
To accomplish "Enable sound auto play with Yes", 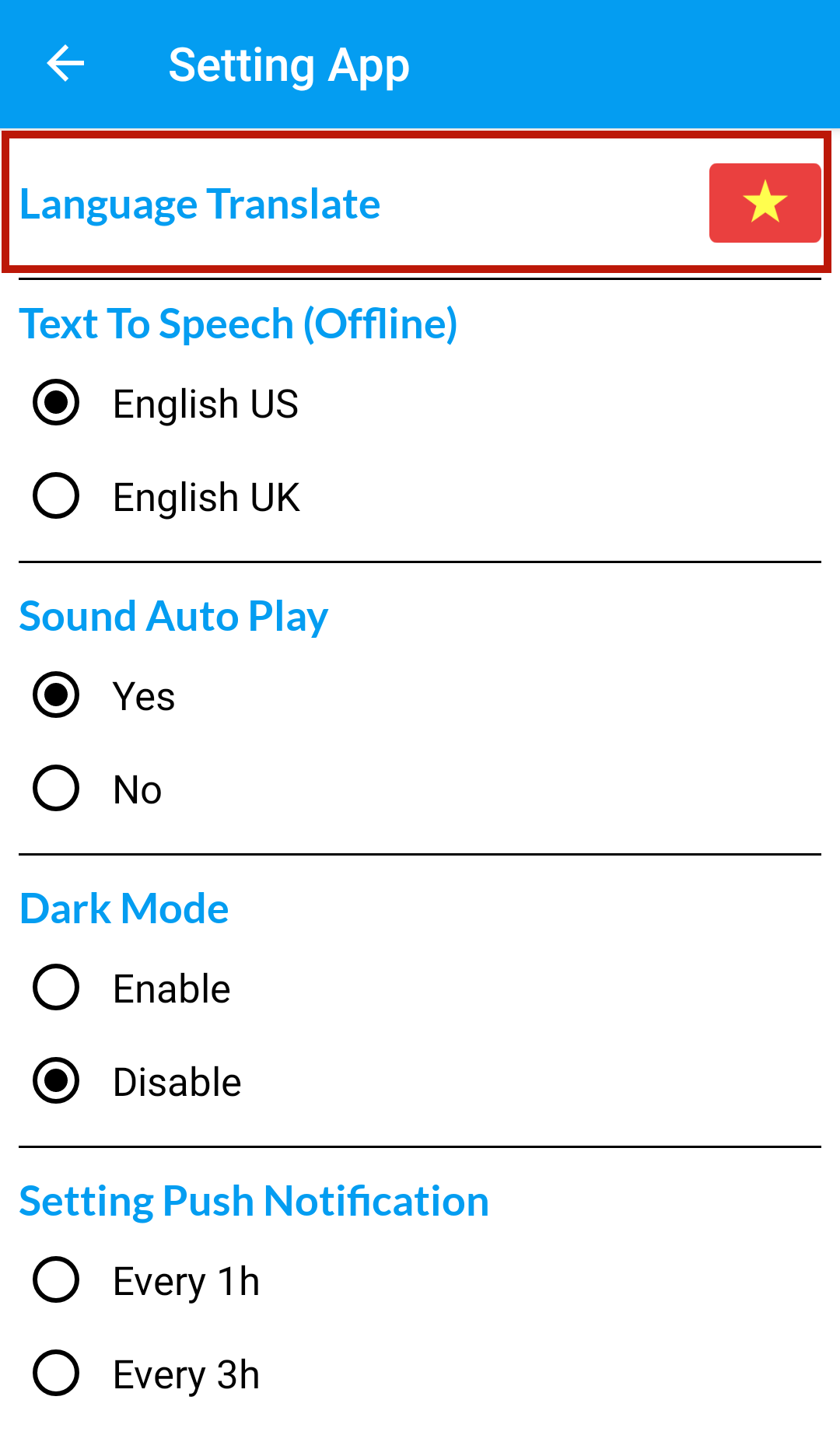I will tap(56, 695).
